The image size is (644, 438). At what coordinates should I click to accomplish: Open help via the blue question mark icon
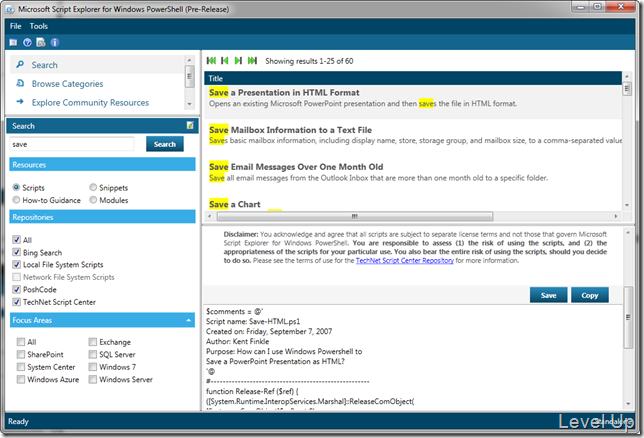pyautogui.click(x=27, y=42)
